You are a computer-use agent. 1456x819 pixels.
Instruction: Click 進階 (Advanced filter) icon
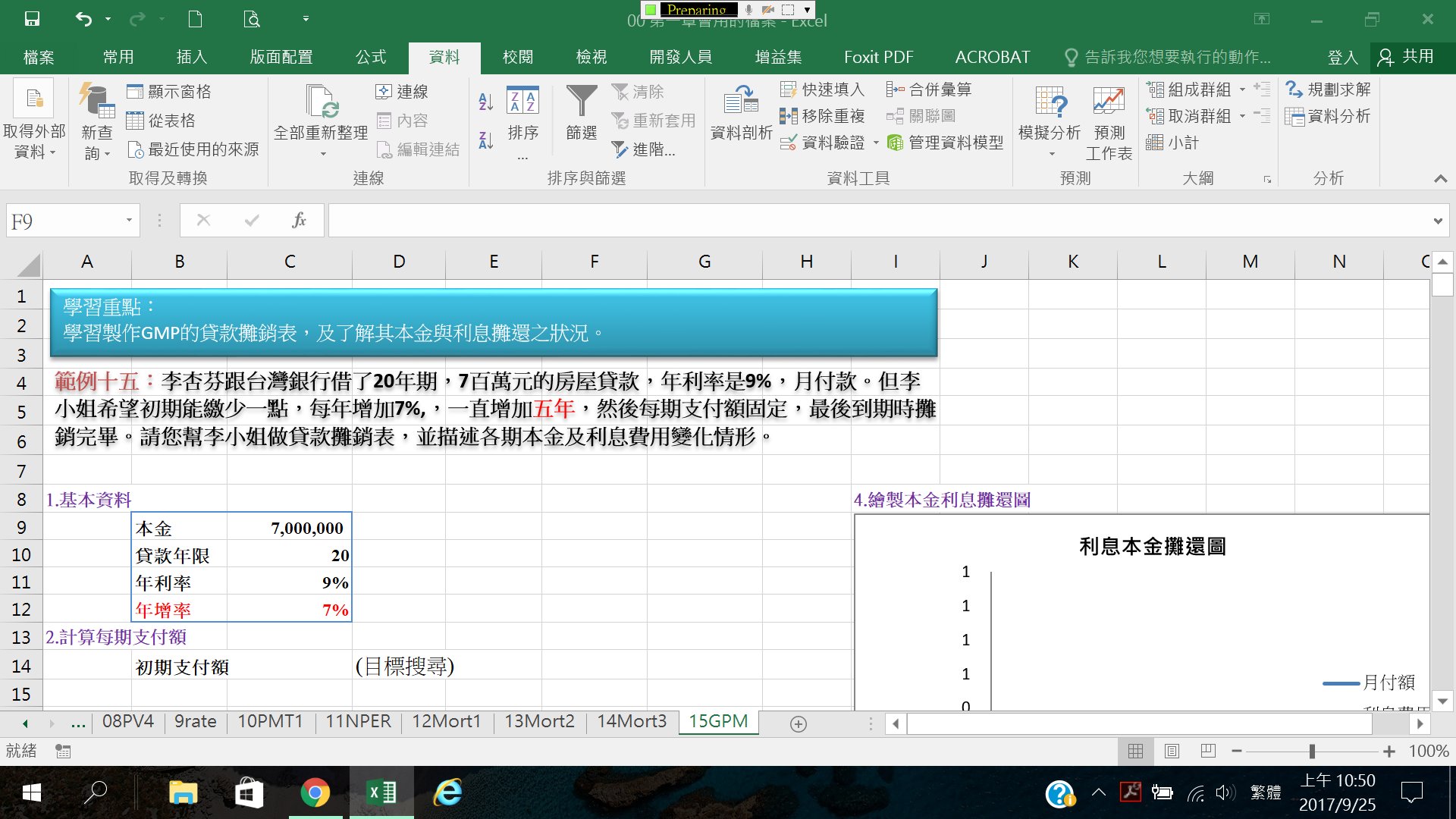click(620, 149)
